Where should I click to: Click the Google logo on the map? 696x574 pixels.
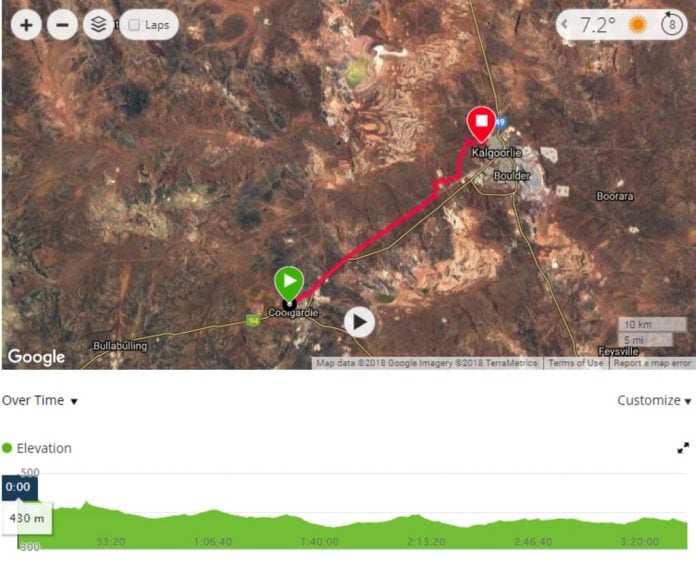36,356
